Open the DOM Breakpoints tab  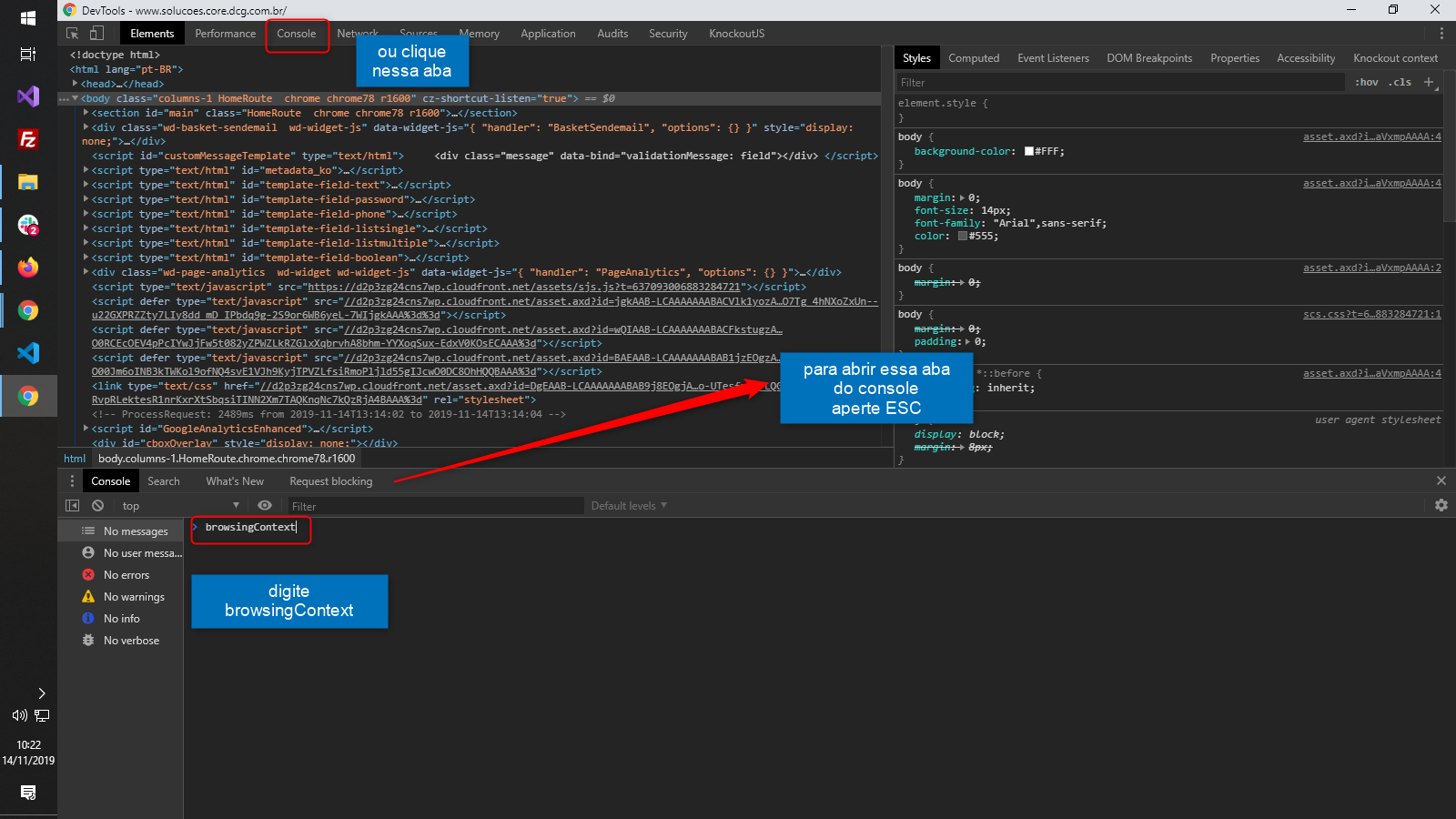tap(1149, 57)
